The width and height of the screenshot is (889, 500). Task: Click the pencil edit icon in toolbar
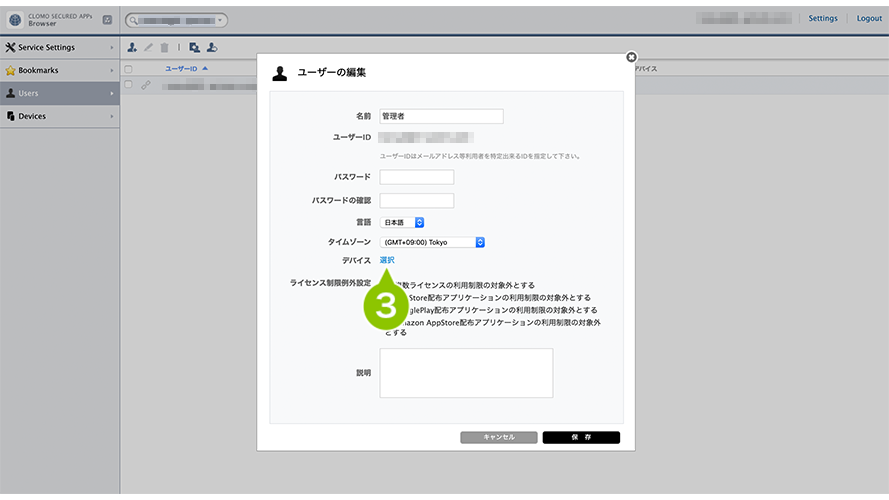point(148,48)
